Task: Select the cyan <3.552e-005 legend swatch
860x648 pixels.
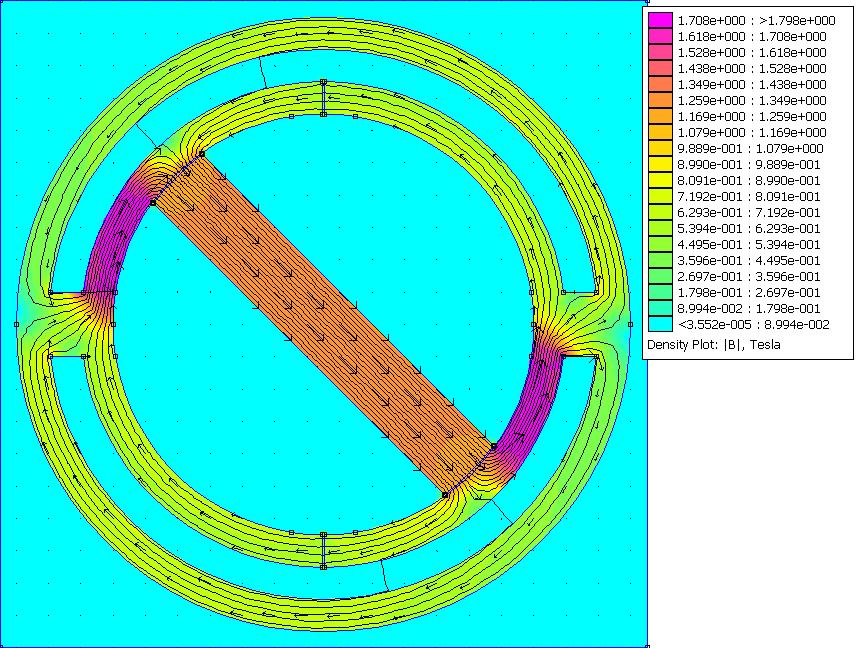Action: [660, 324]
